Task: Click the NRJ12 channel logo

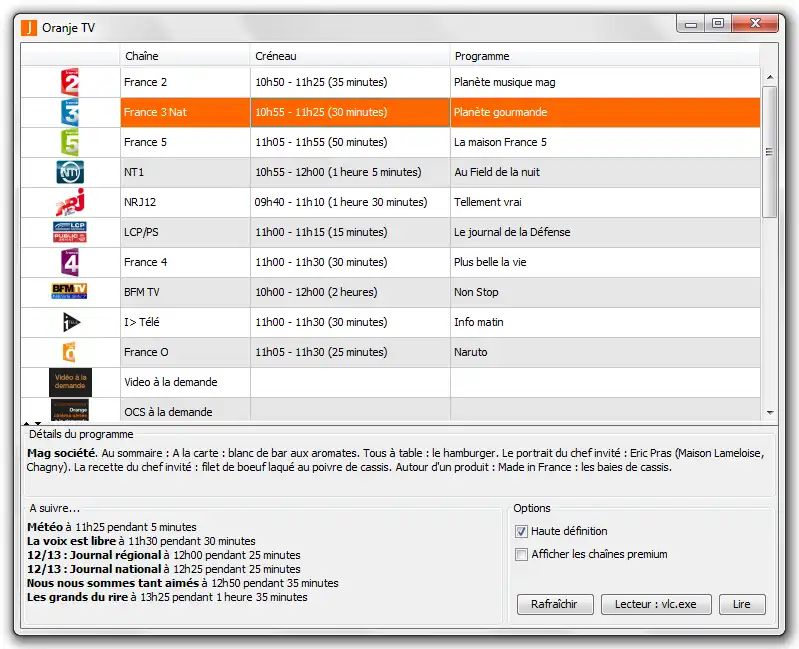Action: (x=70, y=202)
